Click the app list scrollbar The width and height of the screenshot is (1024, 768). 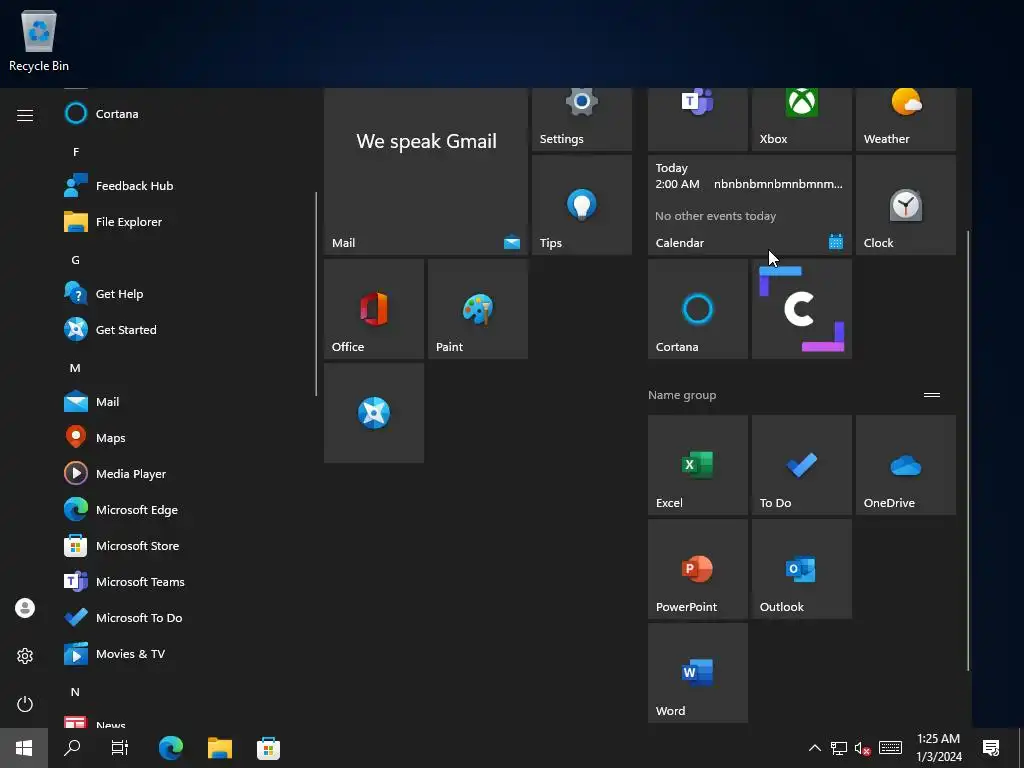(x=317, y=294)
